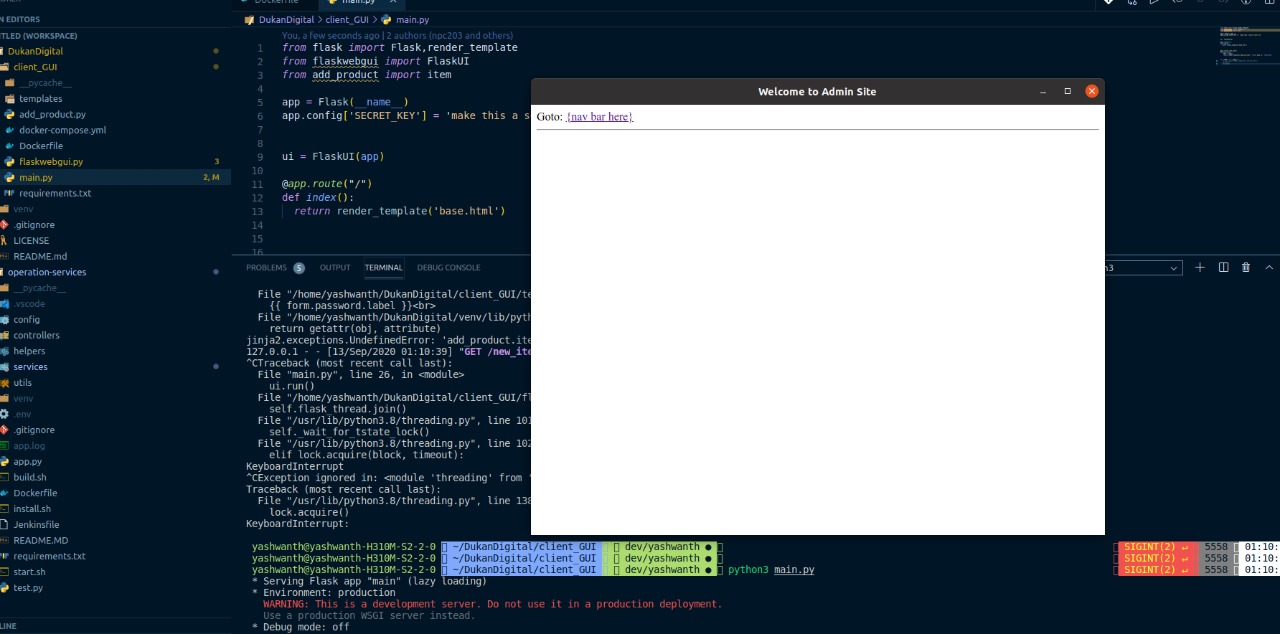The image size is (1280, 634).
Task: Open the Debug Console tab
Action: pyautogui.click(x=448, y=267)
